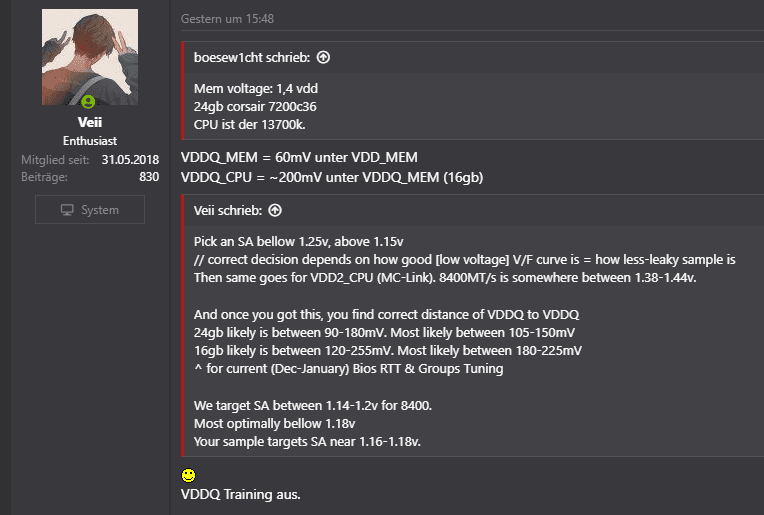Click the green online status icon on the avatar
Screen dimensions: 764x515
(89, 102)
